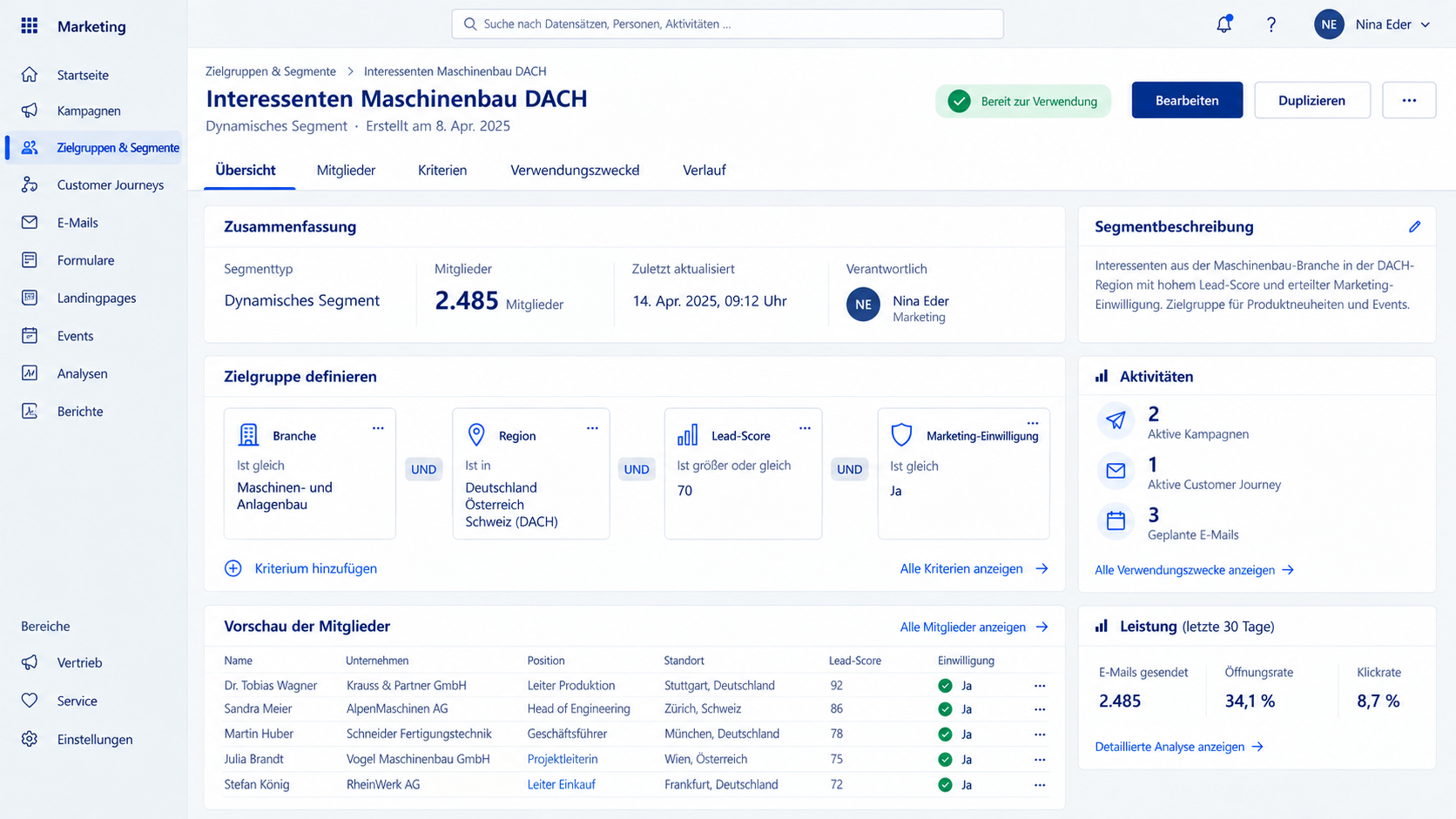The width and height of the screenshot is (1456, 819).
Task: Go to Kampagnen in sidebar
Action: pyautogui.click(x=93, y=111)
